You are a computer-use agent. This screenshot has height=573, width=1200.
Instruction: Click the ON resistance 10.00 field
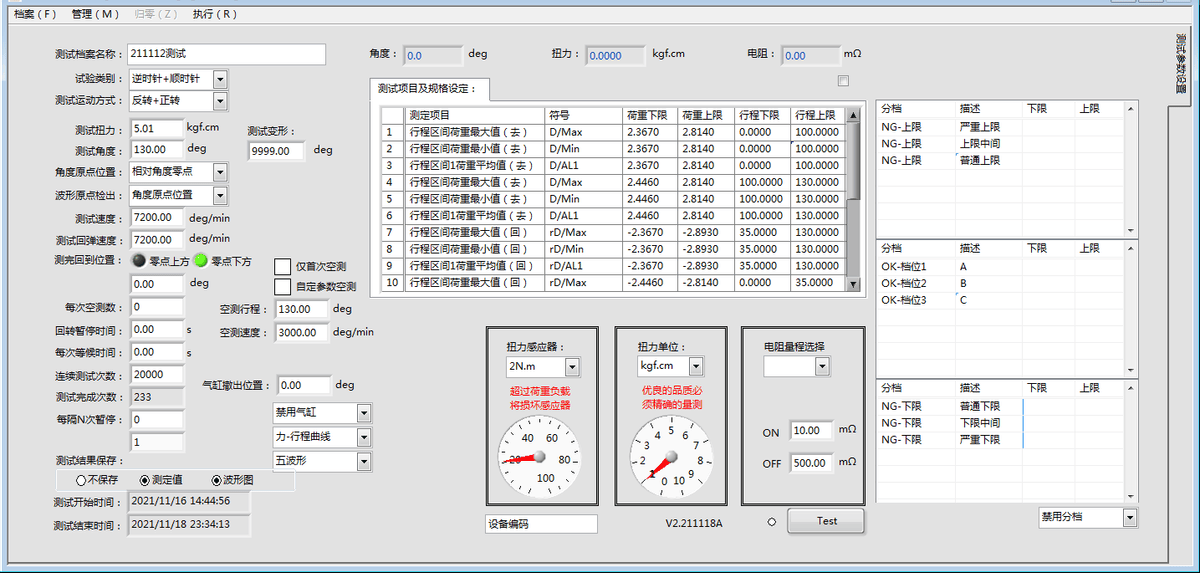click(x=810, y=431)
